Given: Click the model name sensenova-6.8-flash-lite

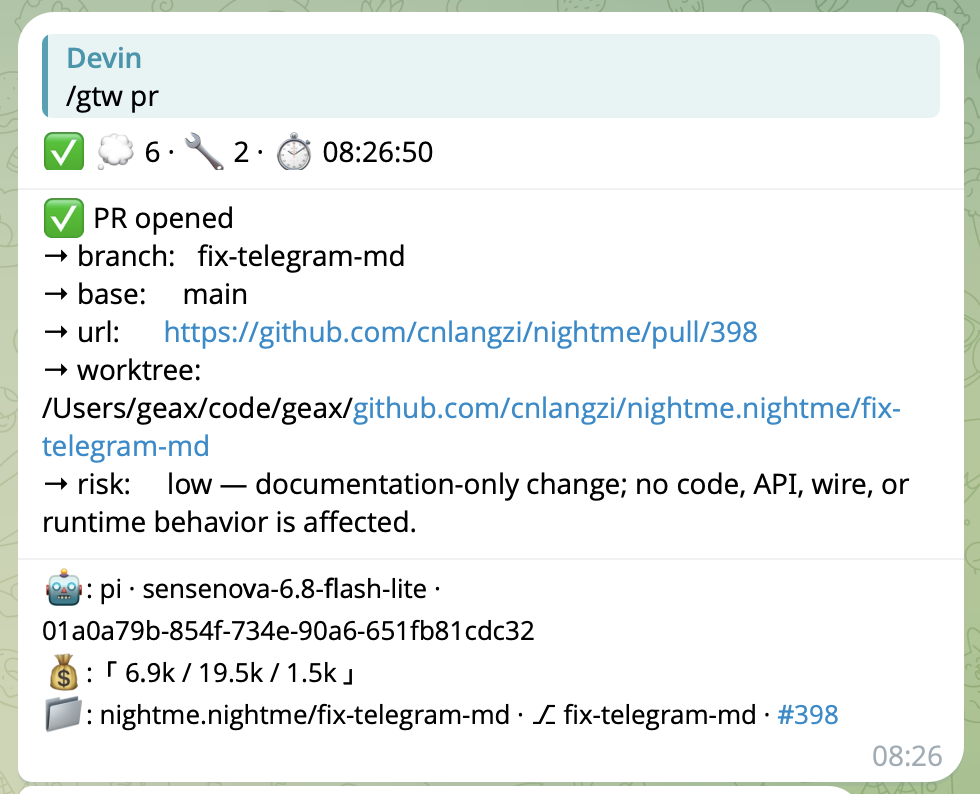Looking at the screenshot, I should (x=284, y=589).
